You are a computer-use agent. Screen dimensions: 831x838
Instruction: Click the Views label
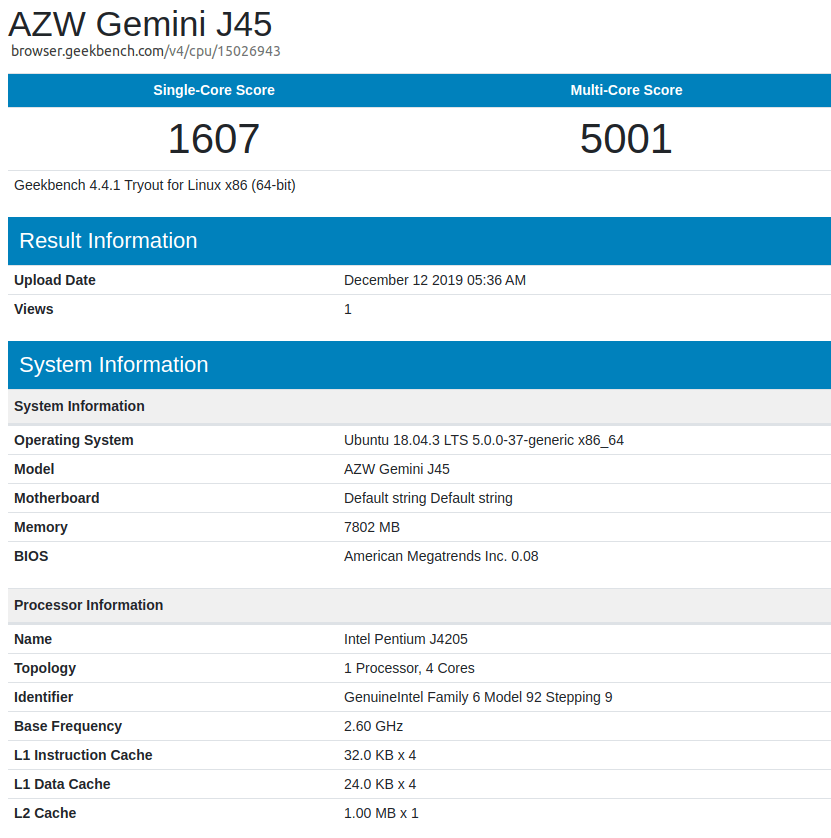(34, 309)
